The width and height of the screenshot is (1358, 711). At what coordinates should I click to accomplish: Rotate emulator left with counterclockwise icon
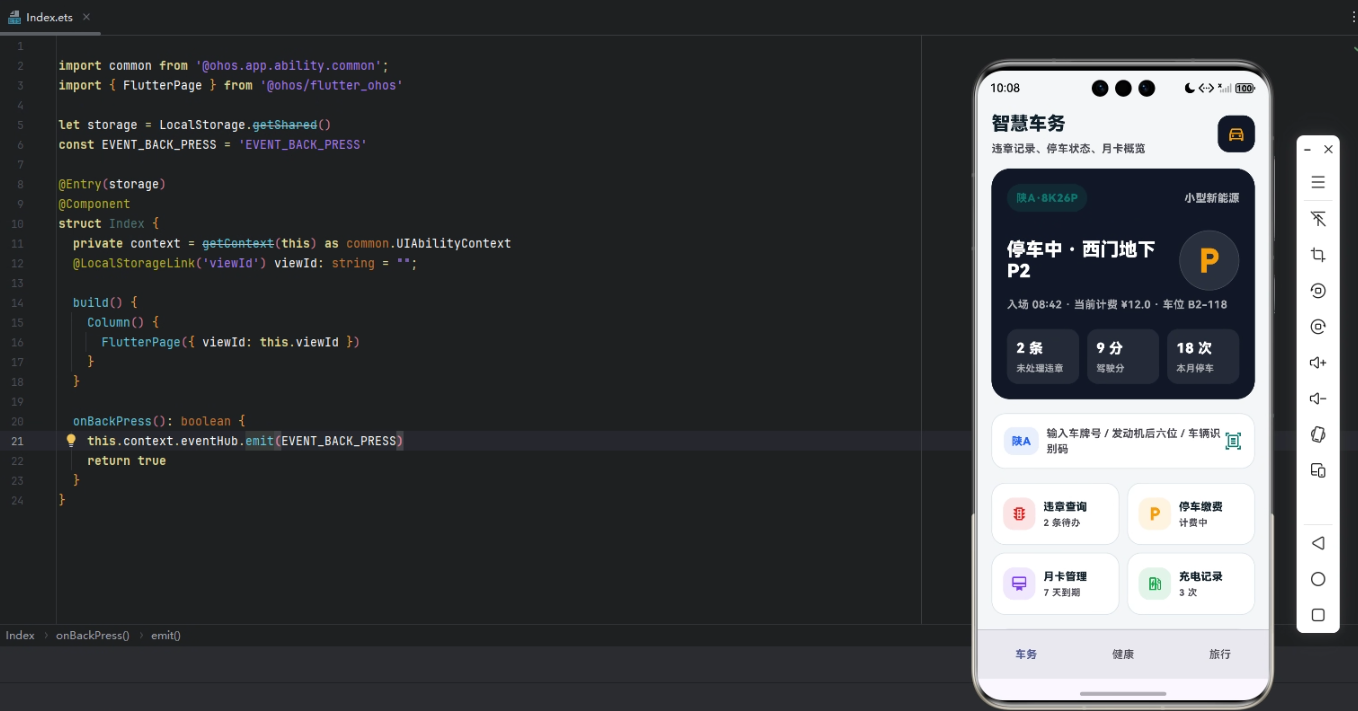click(1318, 291)
